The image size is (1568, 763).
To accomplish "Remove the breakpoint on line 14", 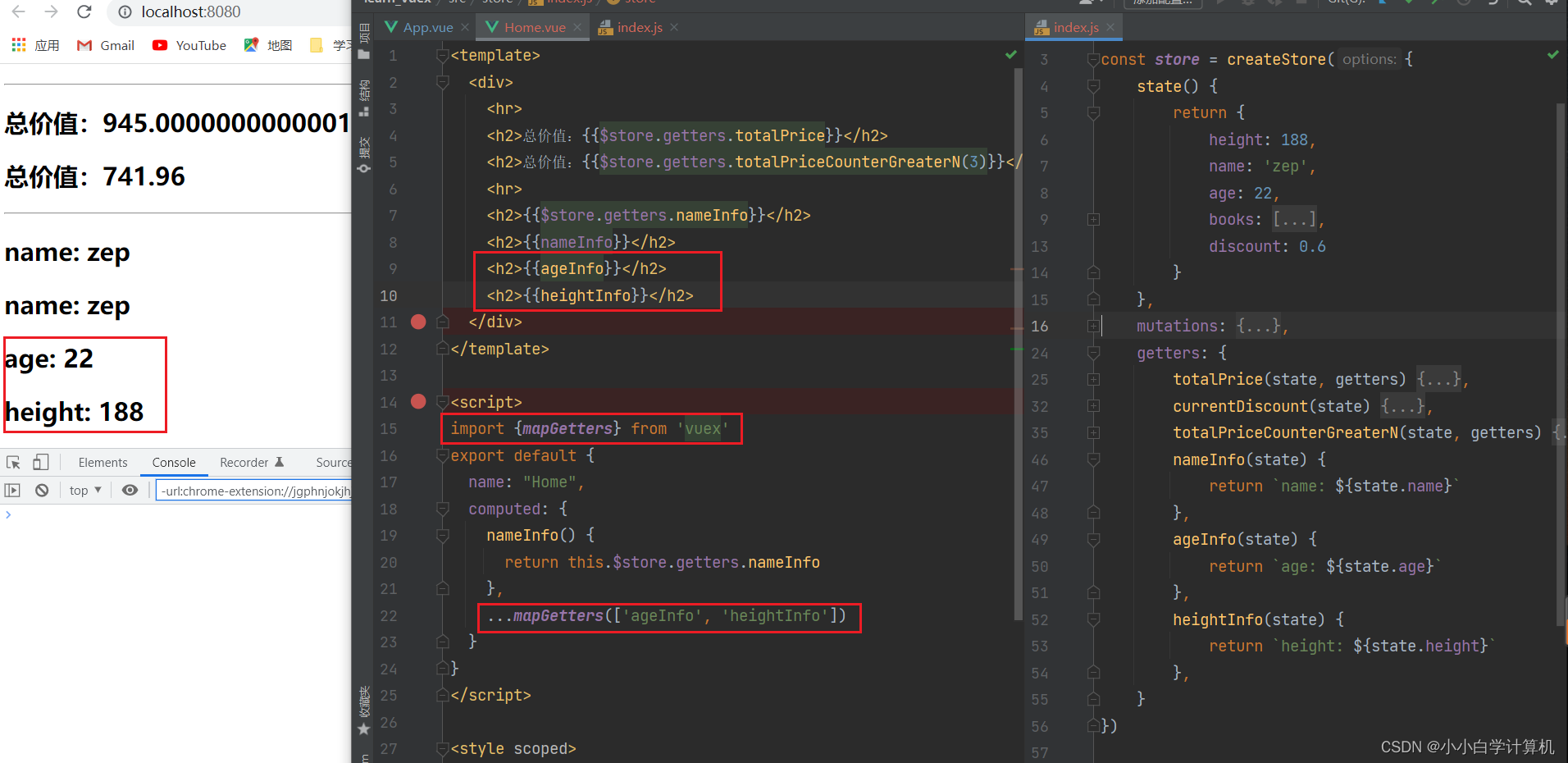I will coord(418,401).
